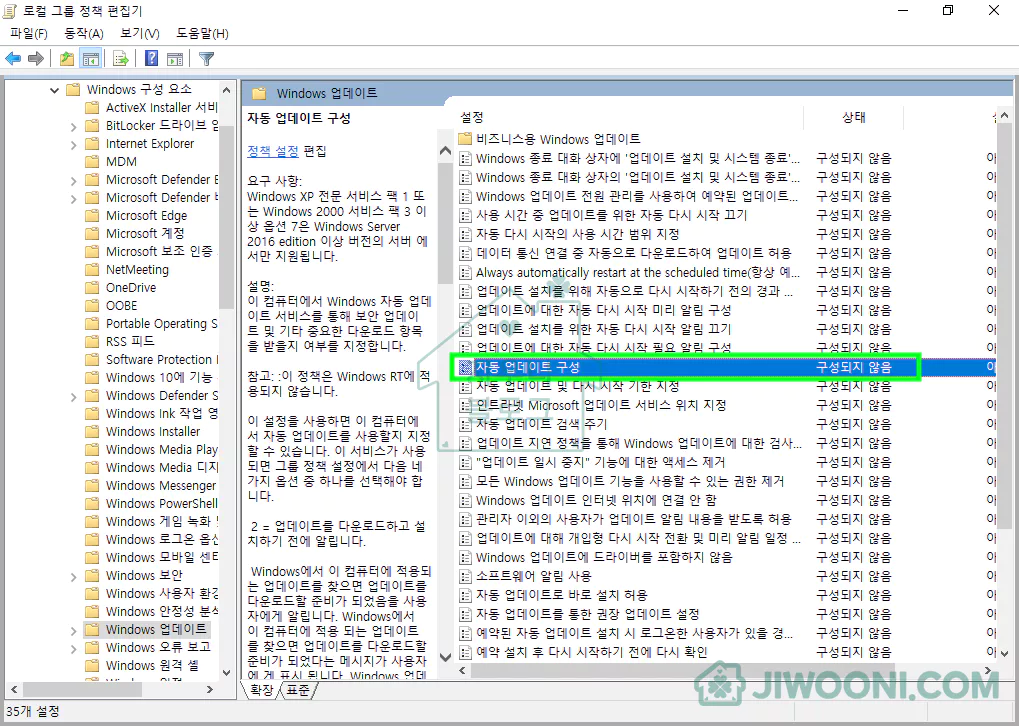Open the 도움말(H) menu
Viewport: 1019px width, 726px height.
(202, 33)
